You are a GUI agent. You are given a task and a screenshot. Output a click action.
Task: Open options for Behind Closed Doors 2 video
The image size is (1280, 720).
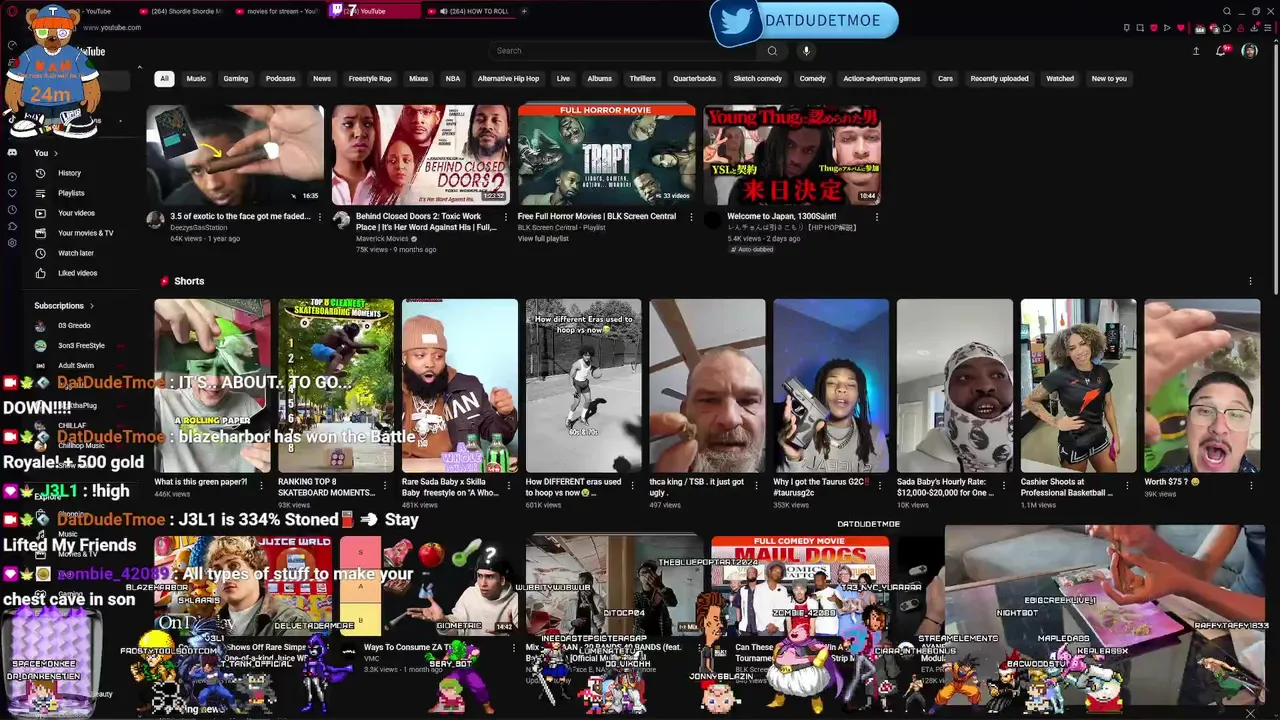(x=506, y=217)
